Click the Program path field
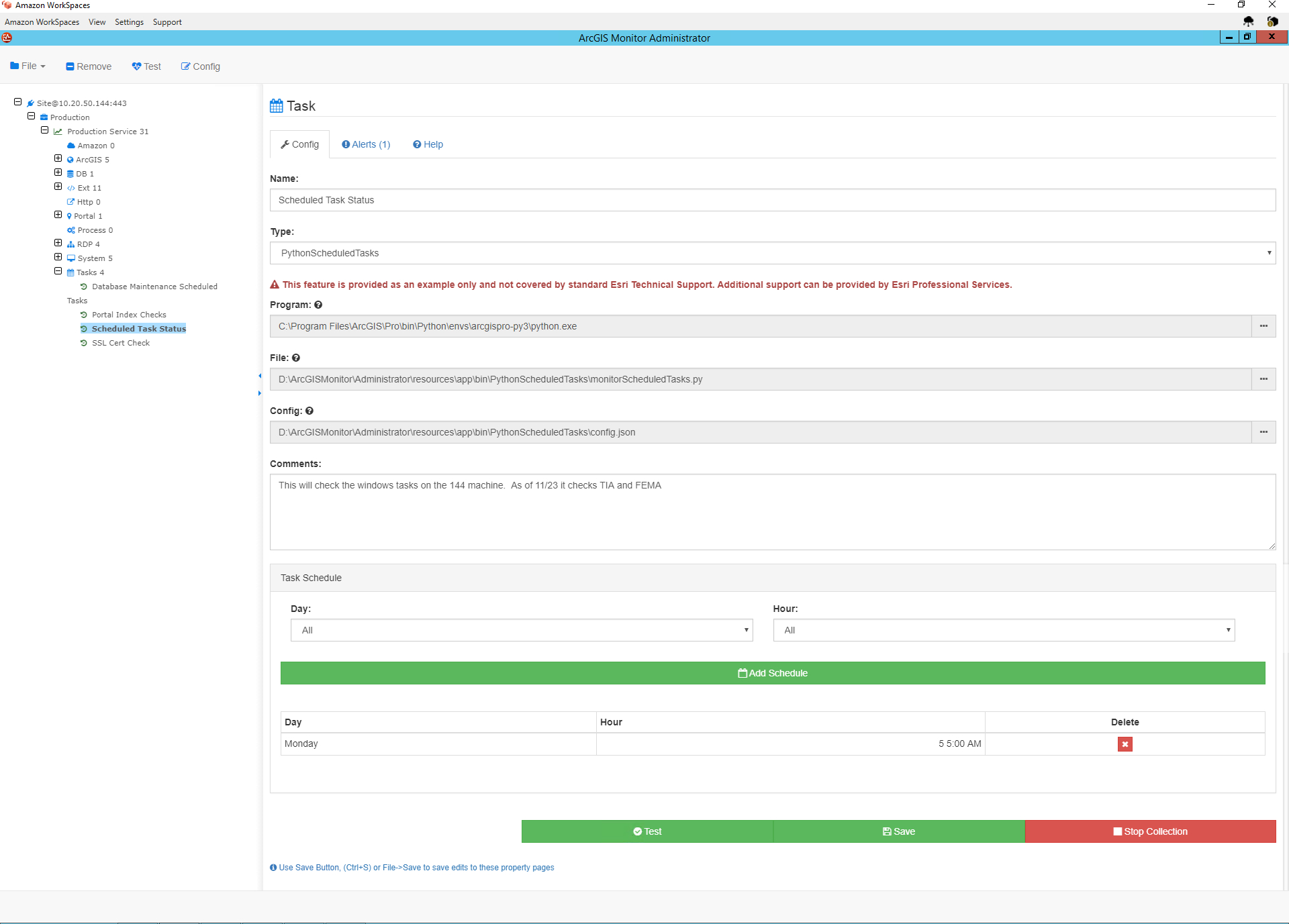Image resolution: width=1289 pixels, height=924 pixels. tap(761, 326)
